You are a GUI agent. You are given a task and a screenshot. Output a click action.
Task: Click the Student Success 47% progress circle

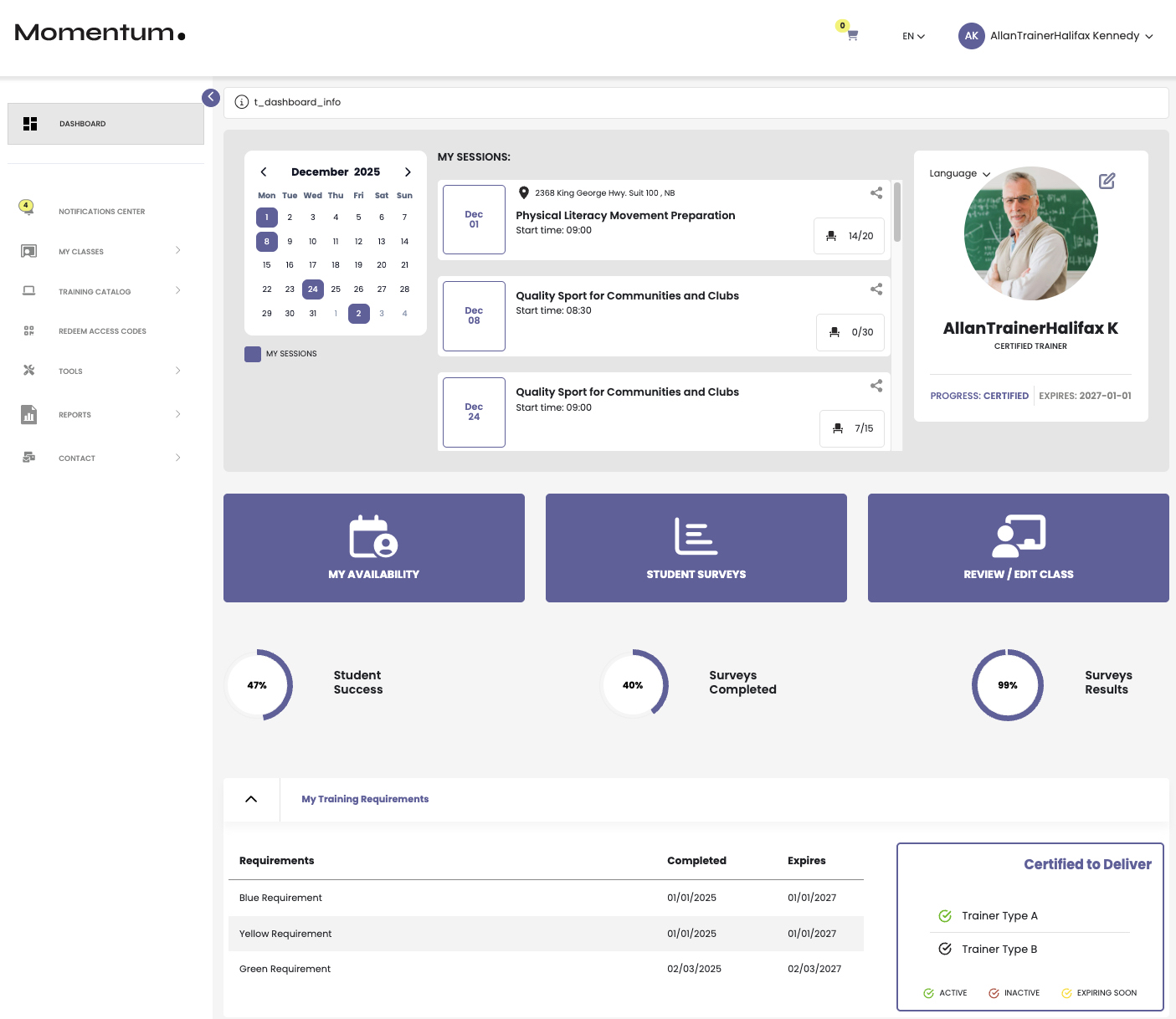[259, 684]
